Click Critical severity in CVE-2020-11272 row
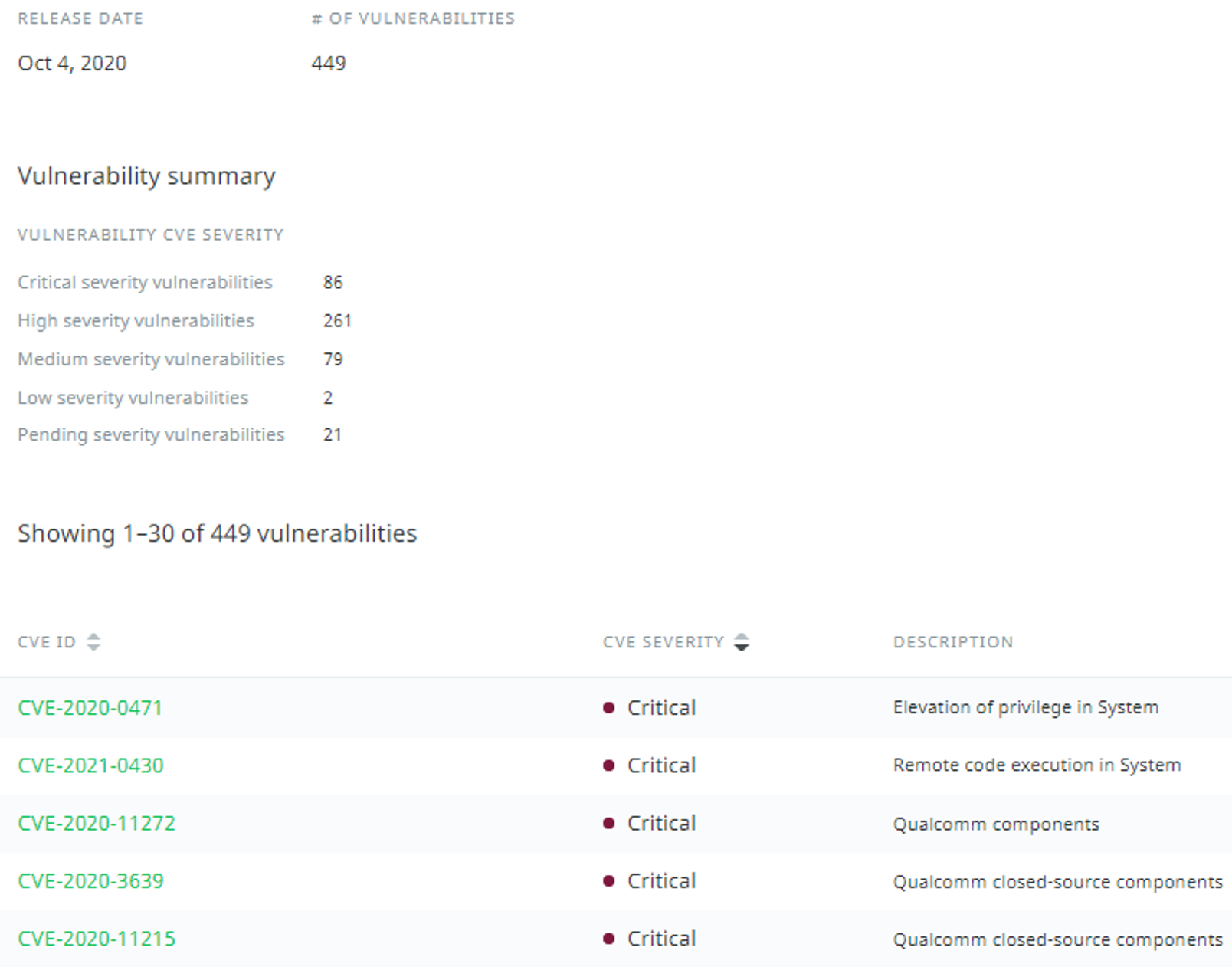 coord(650,823)
